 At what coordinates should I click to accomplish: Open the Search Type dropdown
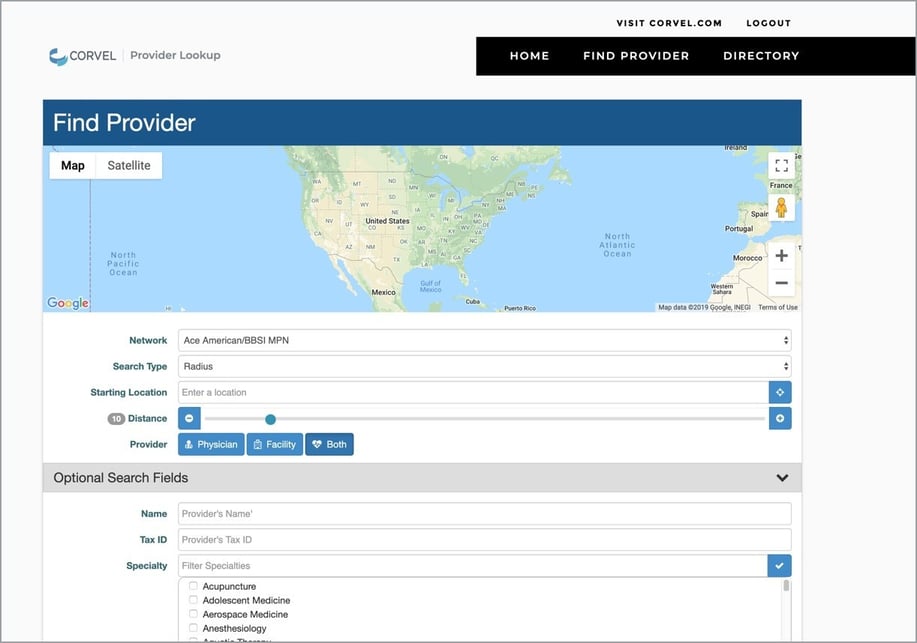point(484,366)
